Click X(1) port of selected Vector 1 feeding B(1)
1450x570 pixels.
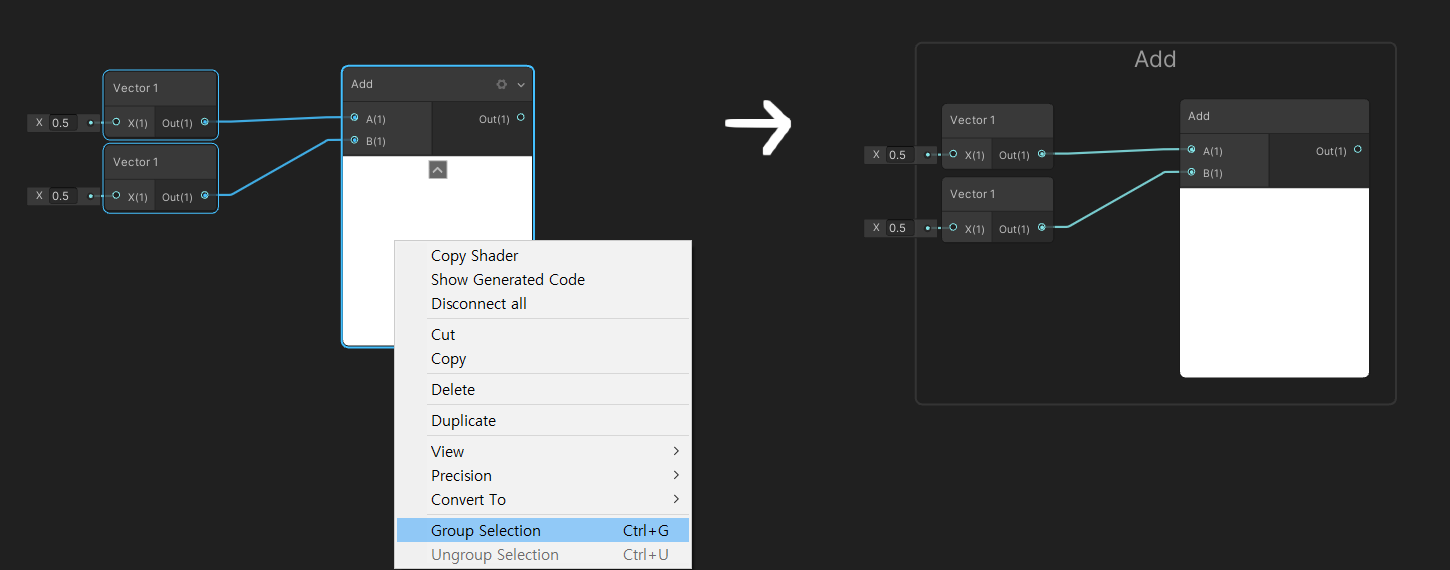pos(116,196)
